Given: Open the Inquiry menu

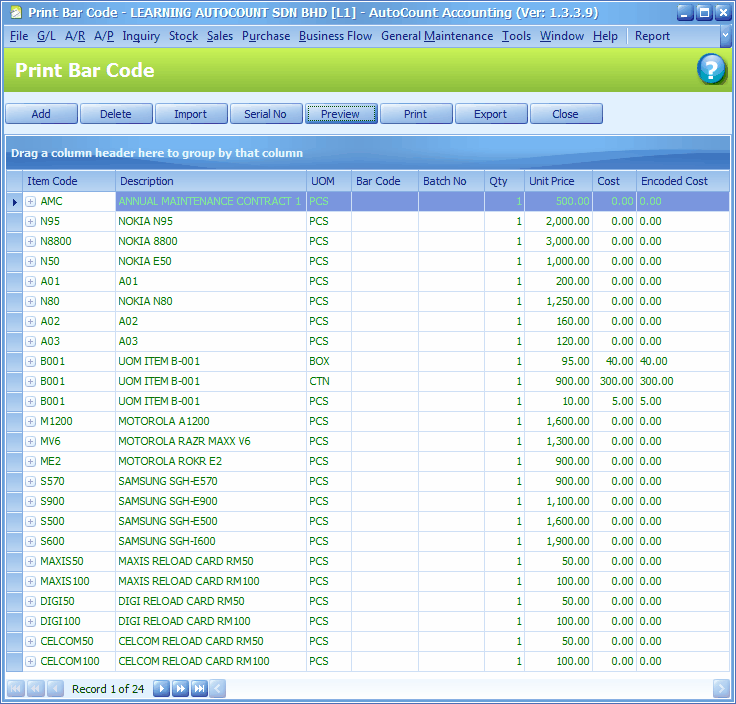Looking at the screenshot, I should [141, 36].
